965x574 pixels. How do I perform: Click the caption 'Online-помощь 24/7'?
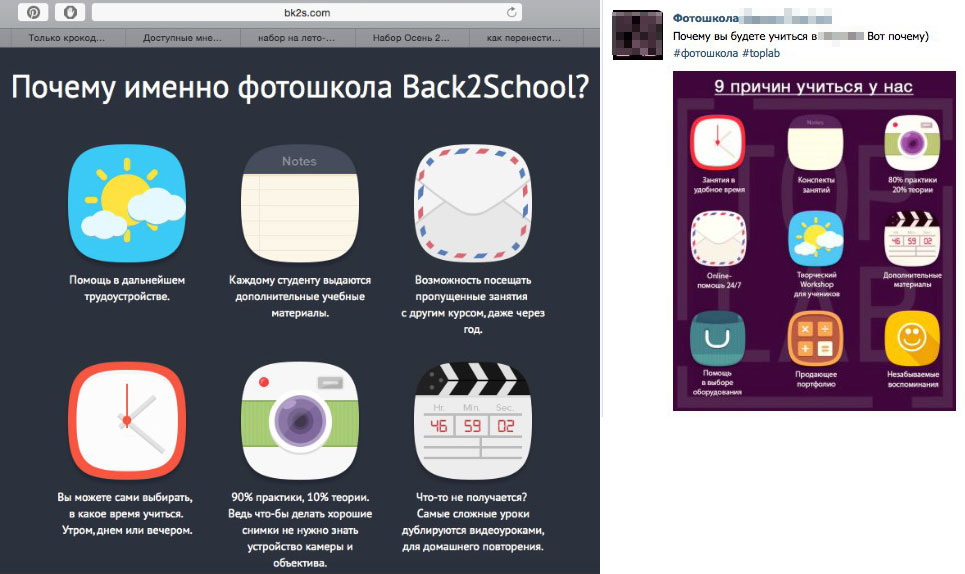click(719, 281)
